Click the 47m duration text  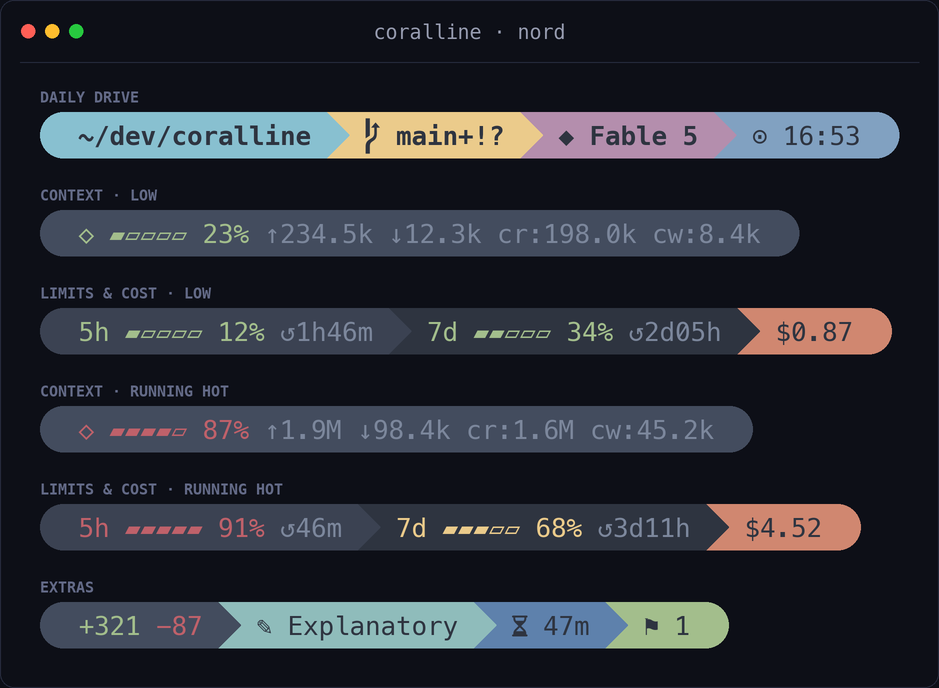[567, 626]
